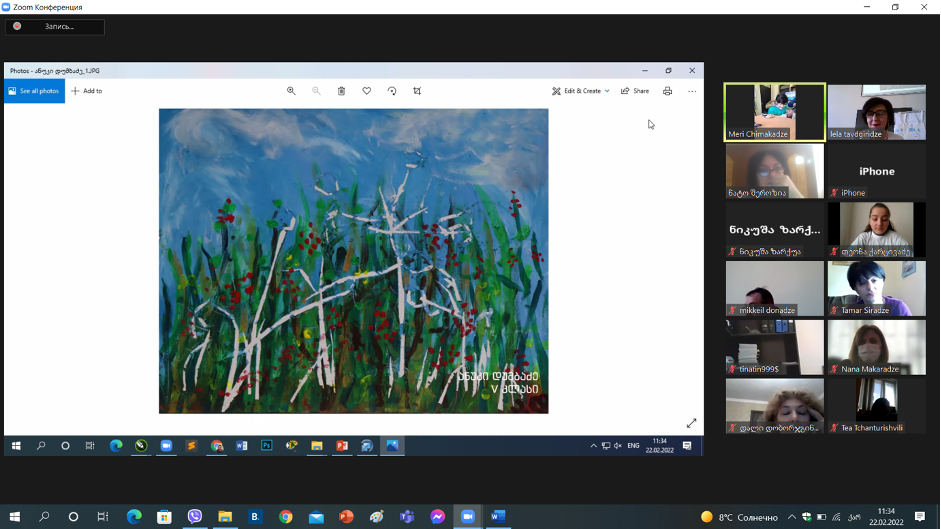This screenshot has height=529, width=941.
Task: Open the local Windows Start menu
Action: click(x=15, y=517)
